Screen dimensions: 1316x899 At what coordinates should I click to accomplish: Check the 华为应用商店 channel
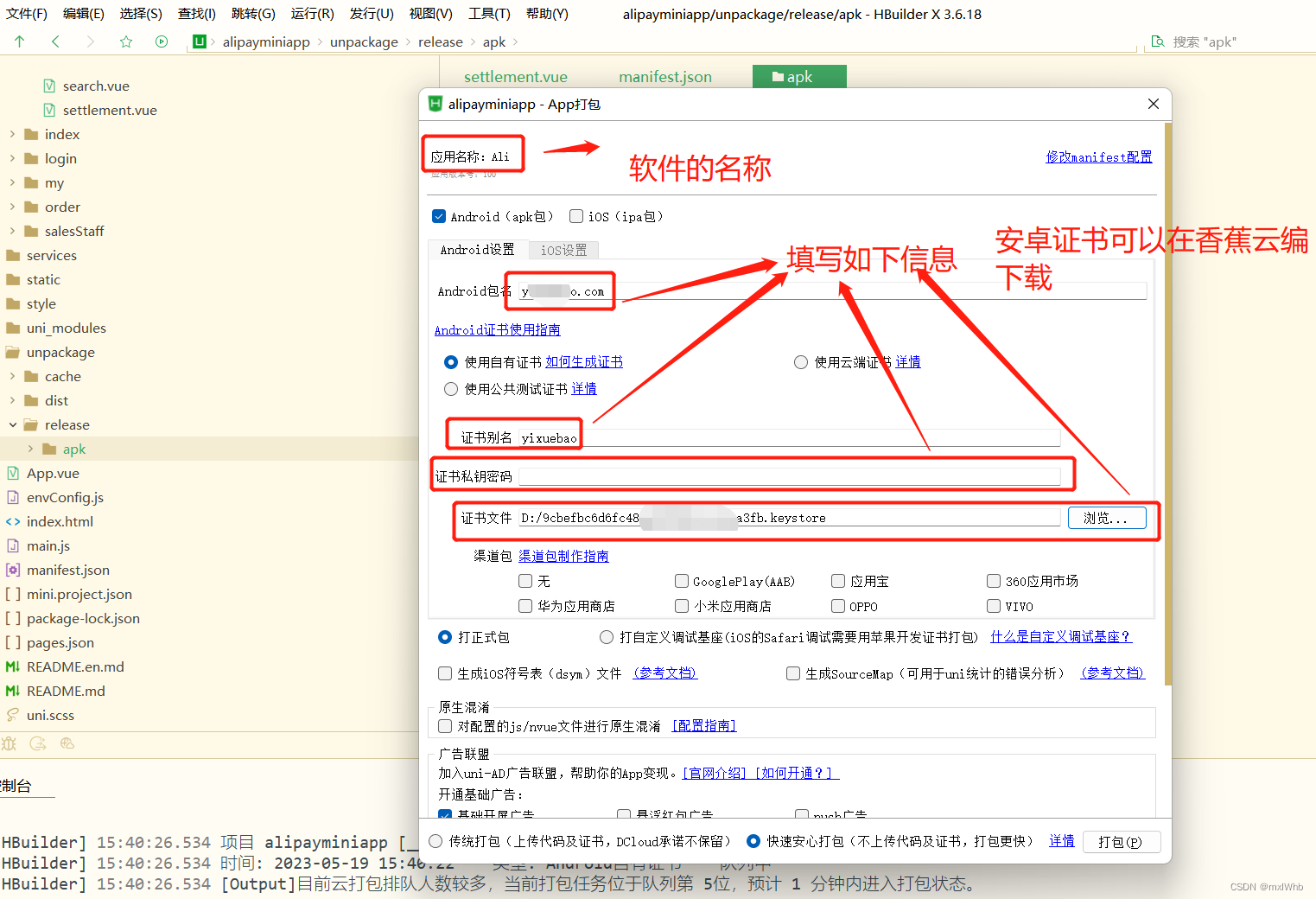pyautogui.click(x=525, y=606)
